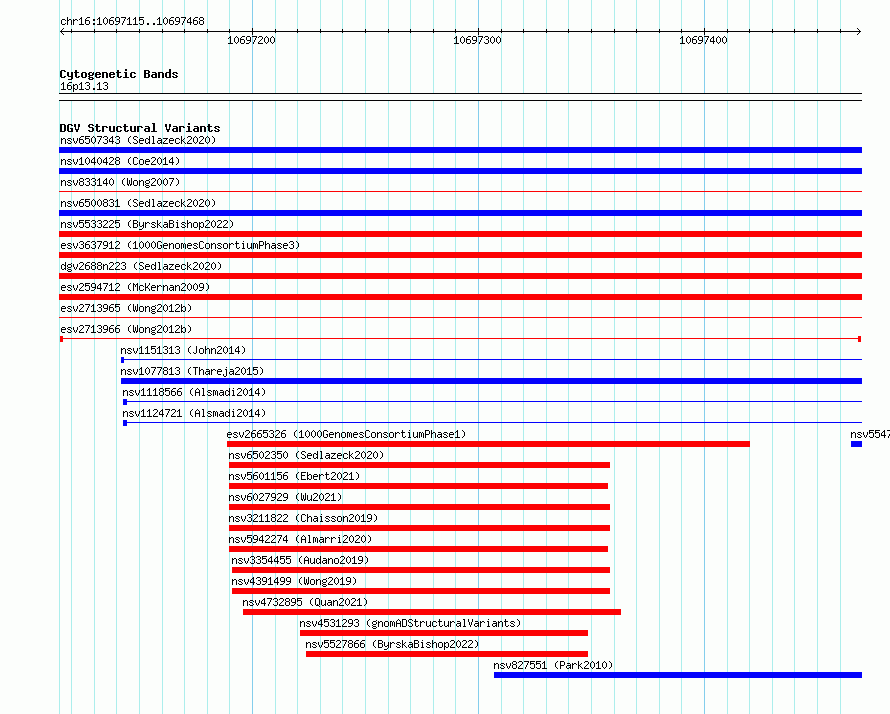Screen dimensions: 890x714
Task: Select the red bar under nsv3354455 (Audano2019)
Action: coord(421,570)
